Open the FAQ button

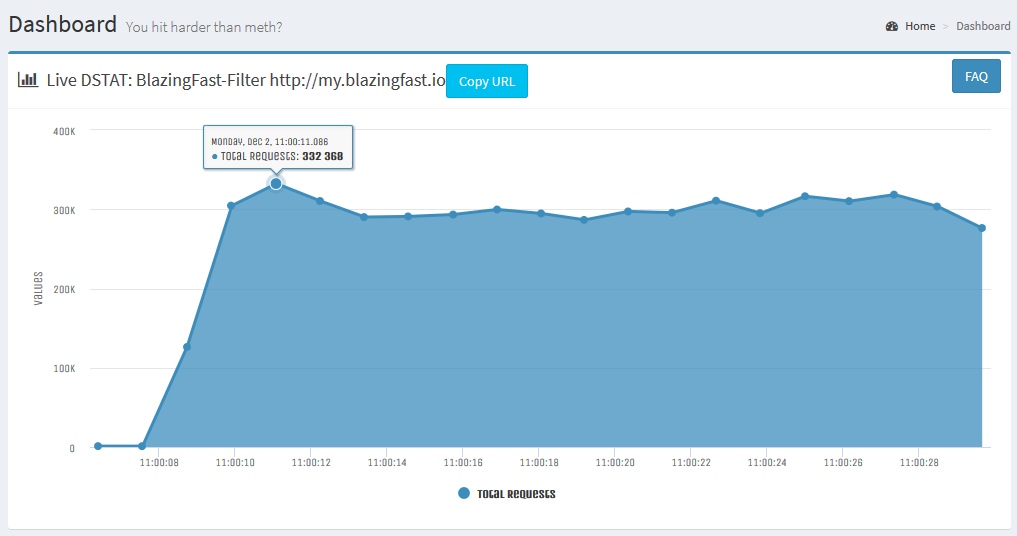pos(975,76)
